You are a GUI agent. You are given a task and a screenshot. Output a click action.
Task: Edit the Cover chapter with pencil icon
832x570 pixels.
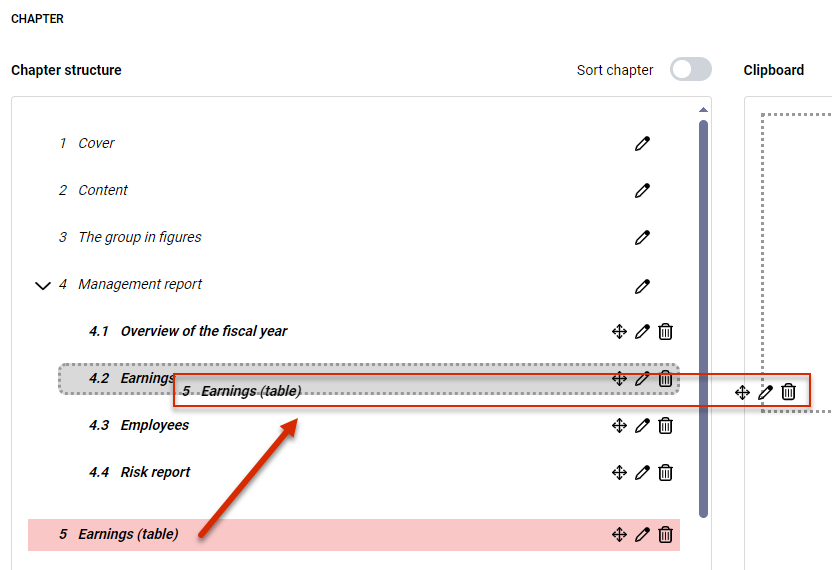(x=642, y=143)
